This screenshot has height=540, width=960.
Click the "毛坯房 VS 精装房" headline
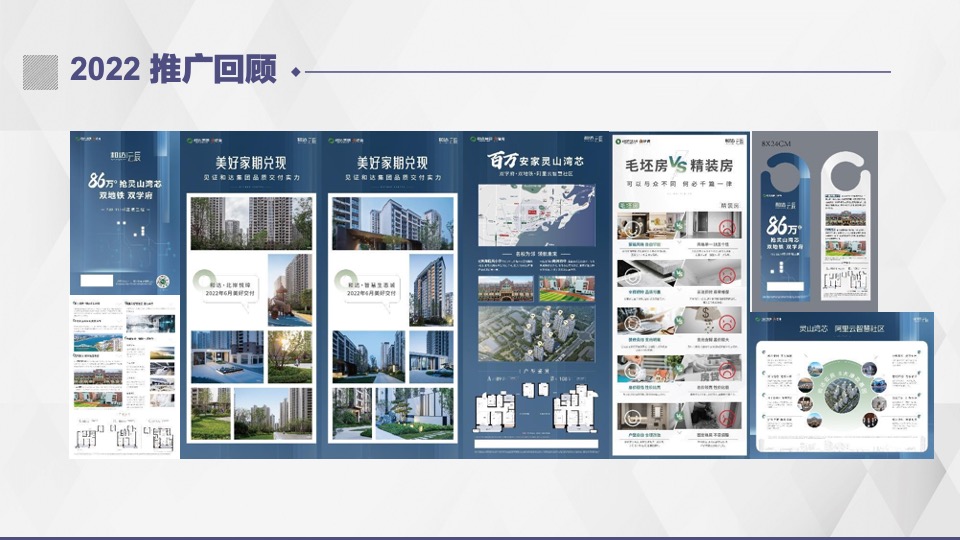tap(679, 165)
